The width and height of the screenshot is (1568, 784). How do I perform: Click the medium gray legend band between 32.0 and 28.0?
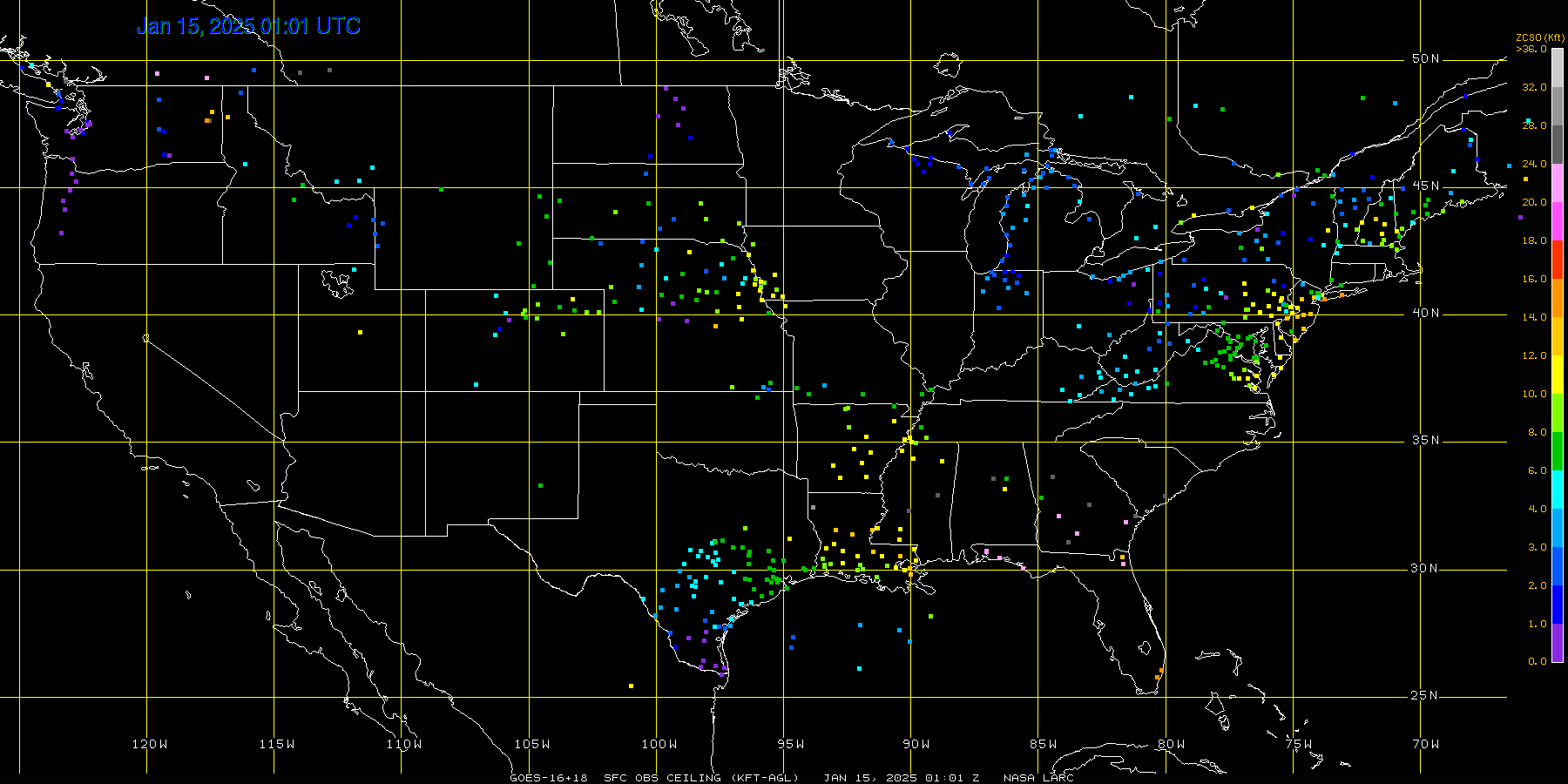pyautogui.click(x=1558, y=106)
